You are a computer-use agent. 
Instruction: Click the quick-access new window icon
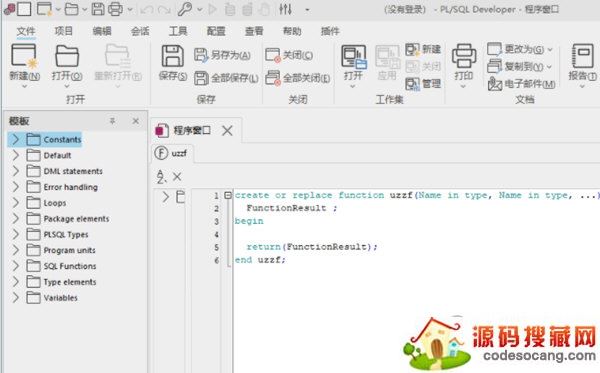44,9
